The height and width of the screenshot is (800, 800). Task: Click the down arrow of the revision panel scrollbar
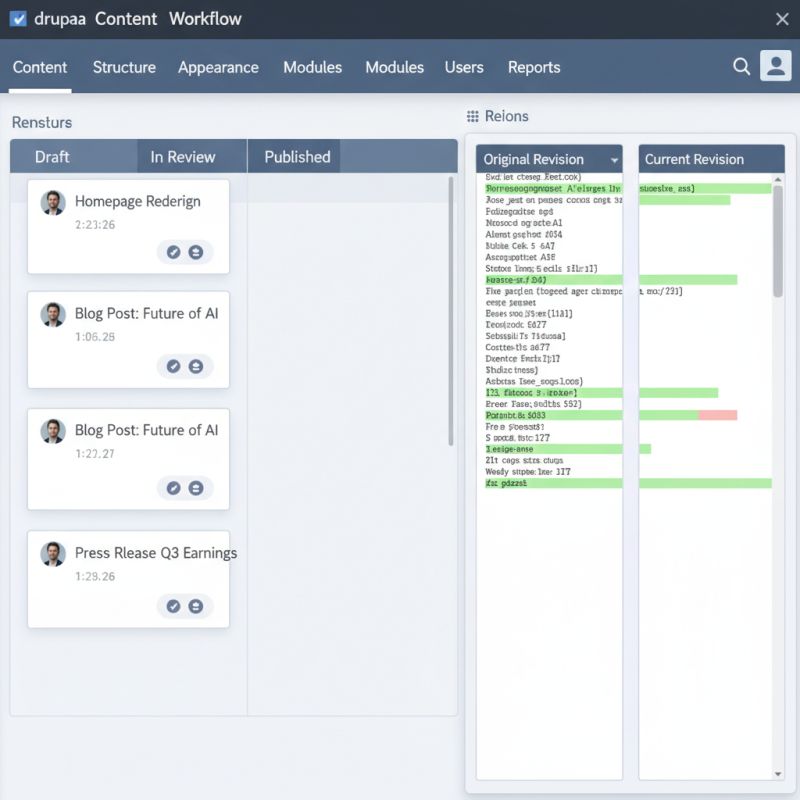click(778, 774)
